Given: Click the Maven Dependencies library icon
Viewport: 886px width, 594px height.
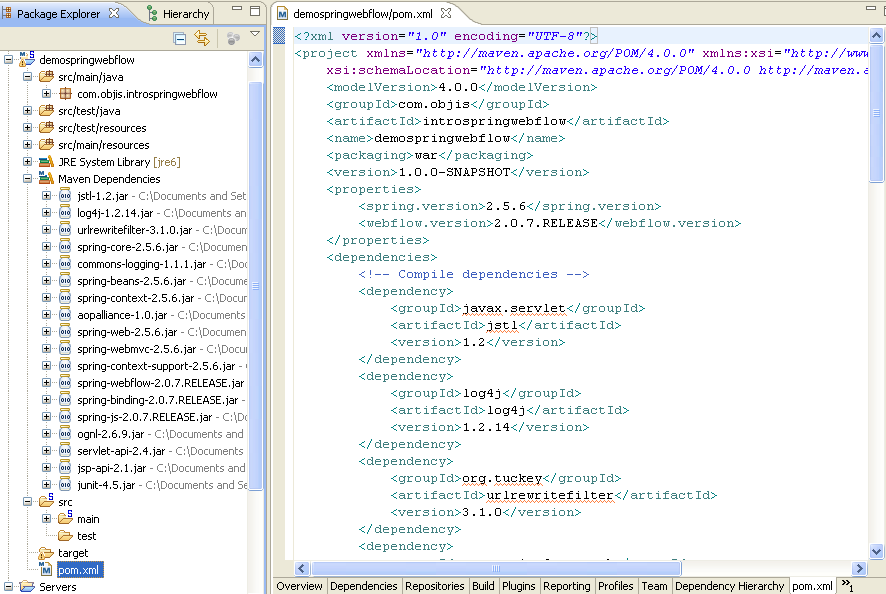Looking at the screenshot, I should [x=46, y=179].
